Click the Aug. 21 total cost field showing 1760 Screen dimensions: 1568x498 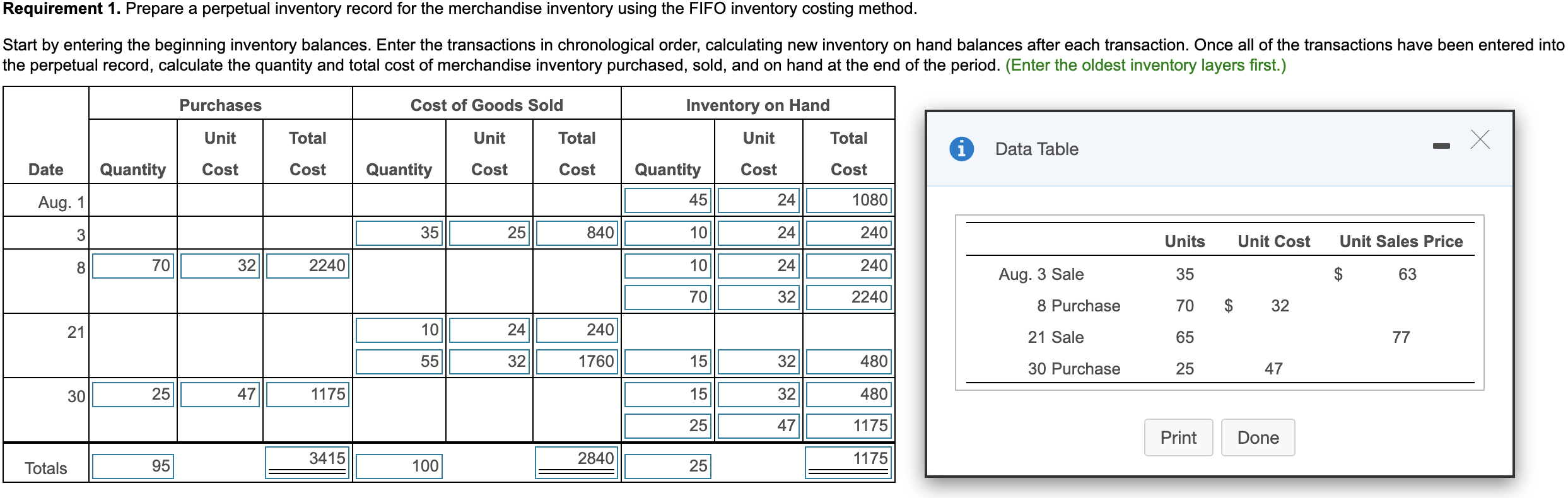click(x=575, y=361)
